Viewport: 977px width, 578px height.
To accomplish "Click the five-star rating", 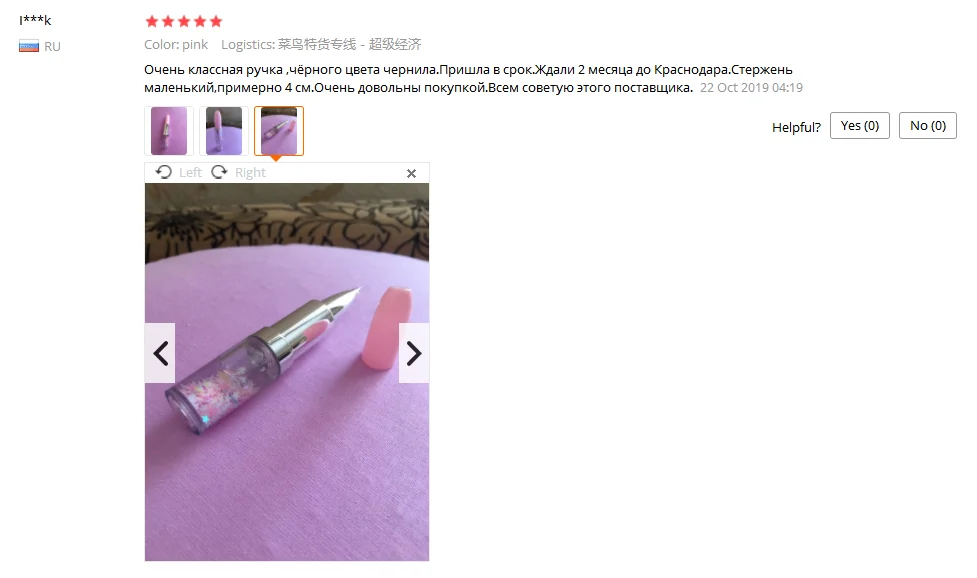I will tap(183, 22).
